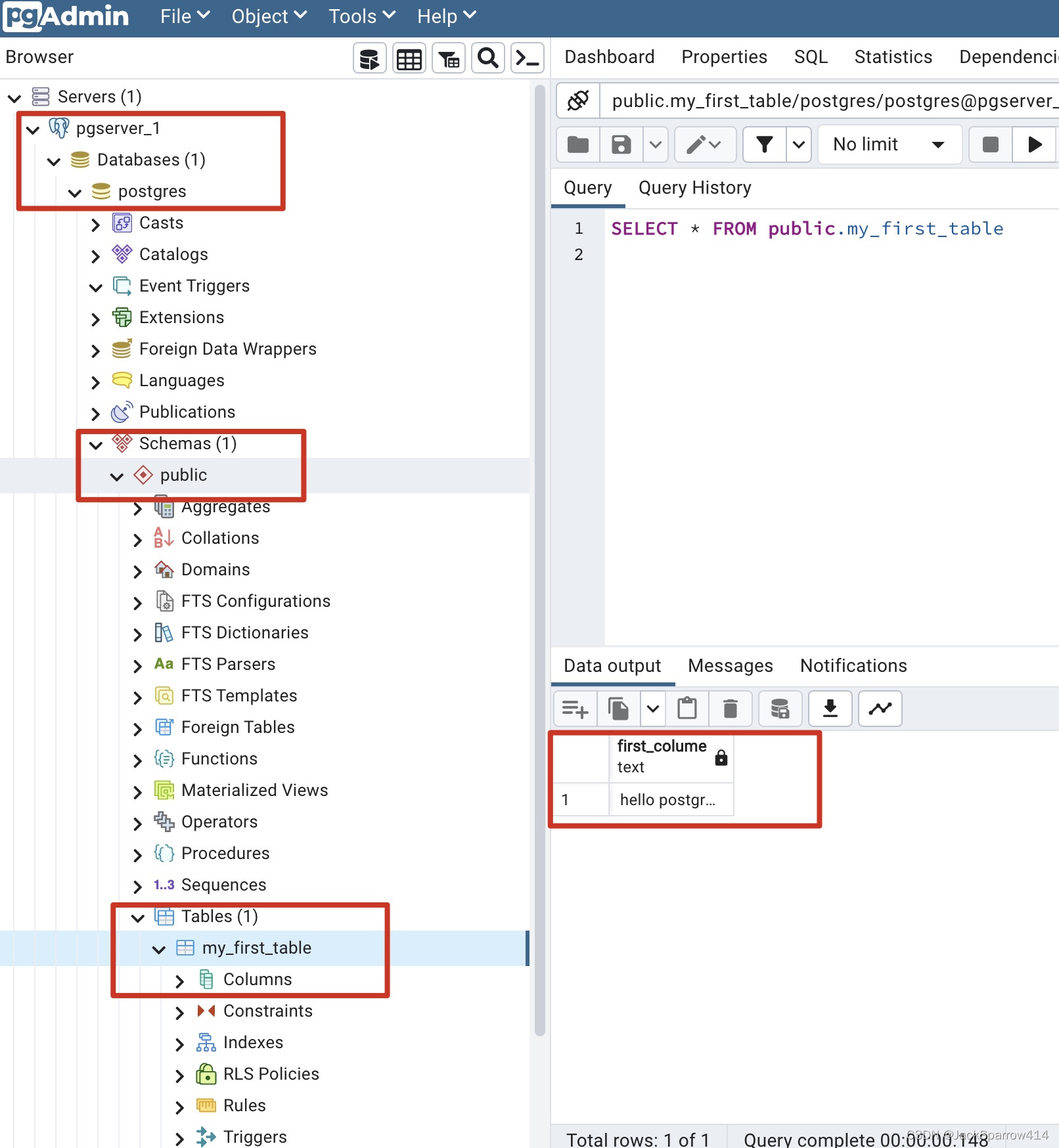Select the FTS Dictionaries tree item
The width and height of the screenshot is (1059, 1148).
pyautogui.click(x=245, y=632)
